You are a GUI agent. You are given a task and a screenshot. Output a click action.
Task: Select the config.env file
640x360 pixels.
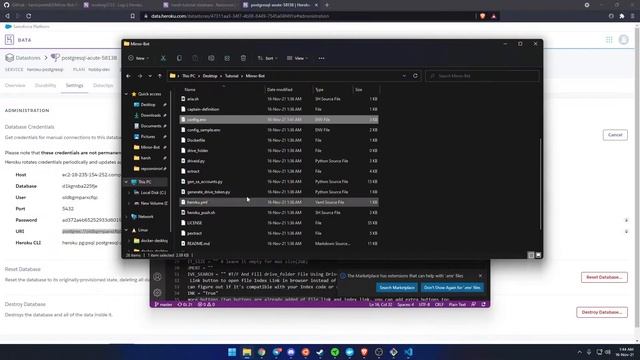click(279, 120)
